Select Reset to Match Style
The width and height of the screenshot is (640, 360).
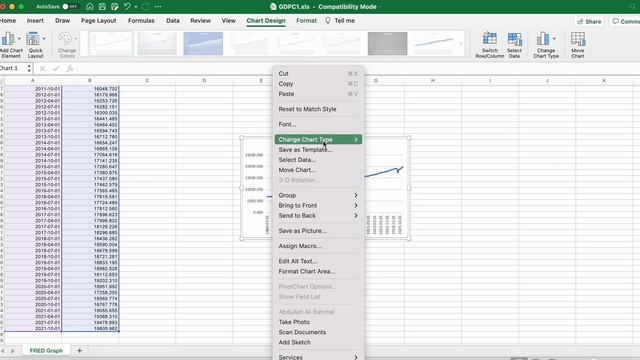point(318,109)
